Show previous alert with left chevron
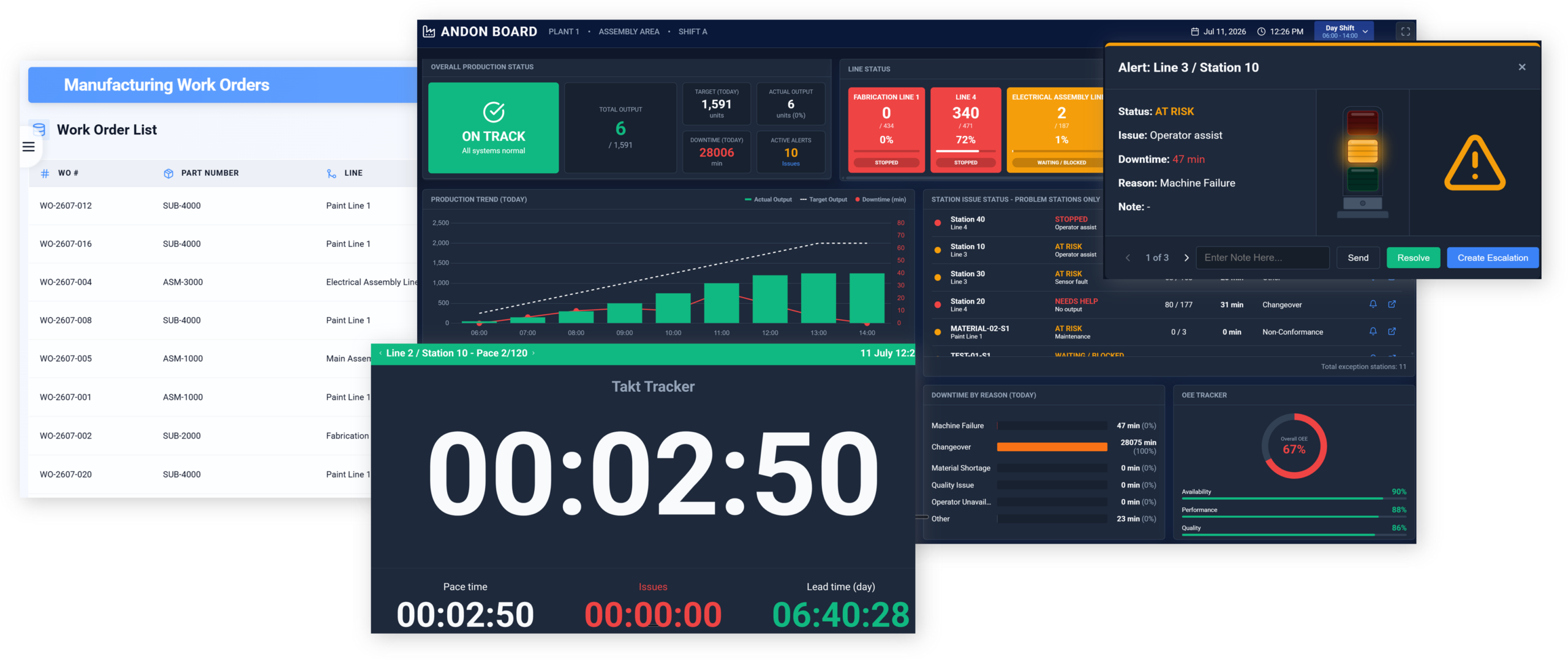 1128,258
